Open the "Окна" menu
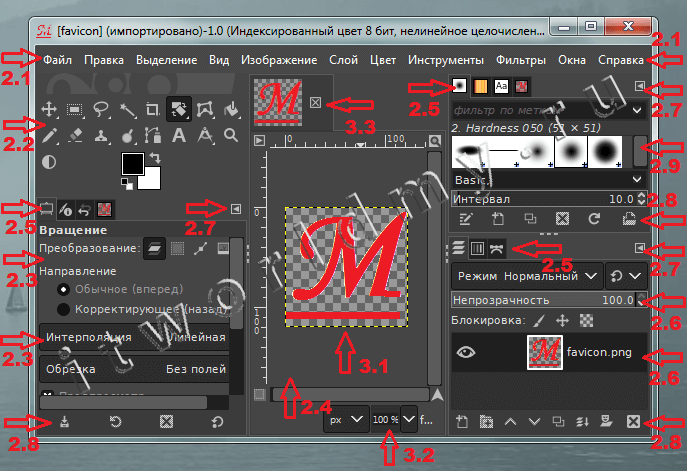The height and width of the screenshot is (471, 687). 572,60
